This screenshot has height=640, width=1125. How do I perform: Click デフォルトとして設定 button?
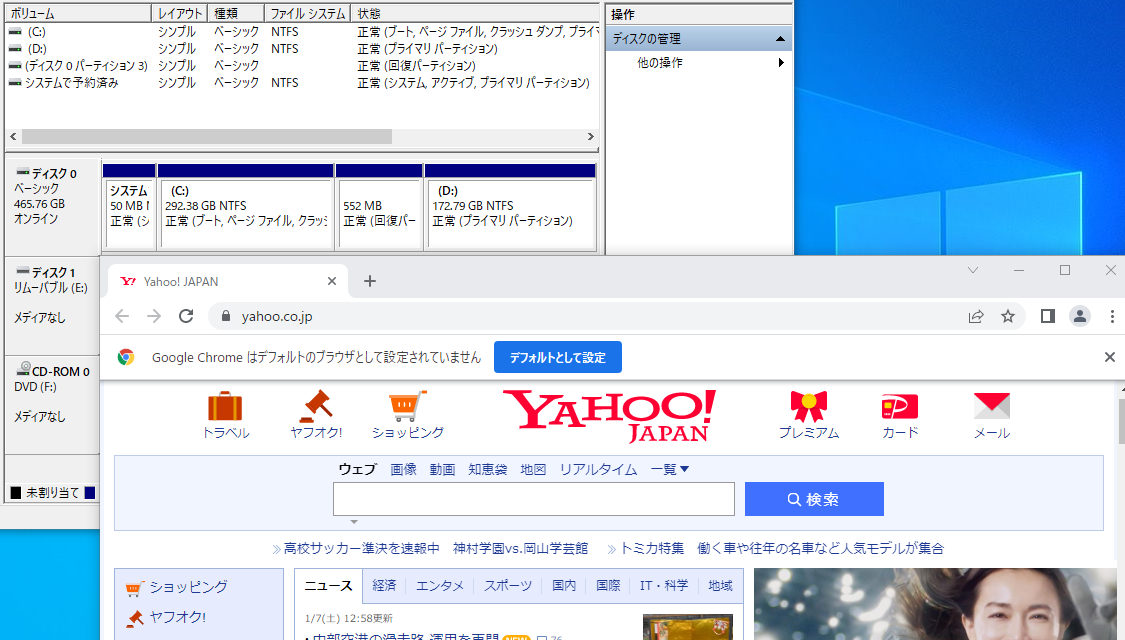[557, 357]
